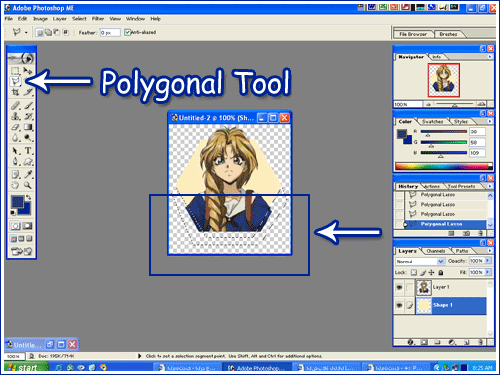500x375 pixels.
Task: Toggle Lock image pixels brush icon
Action: tap(423, 273)
